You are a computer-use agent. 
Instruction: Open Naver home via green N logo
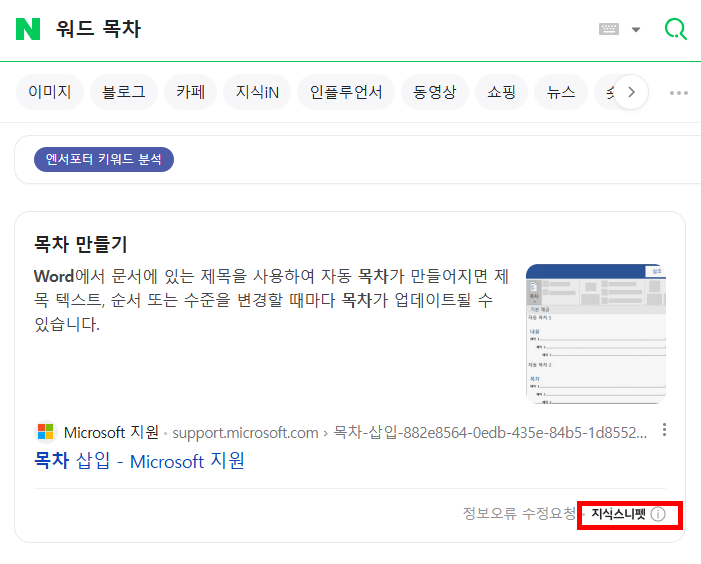coord(28,29)
